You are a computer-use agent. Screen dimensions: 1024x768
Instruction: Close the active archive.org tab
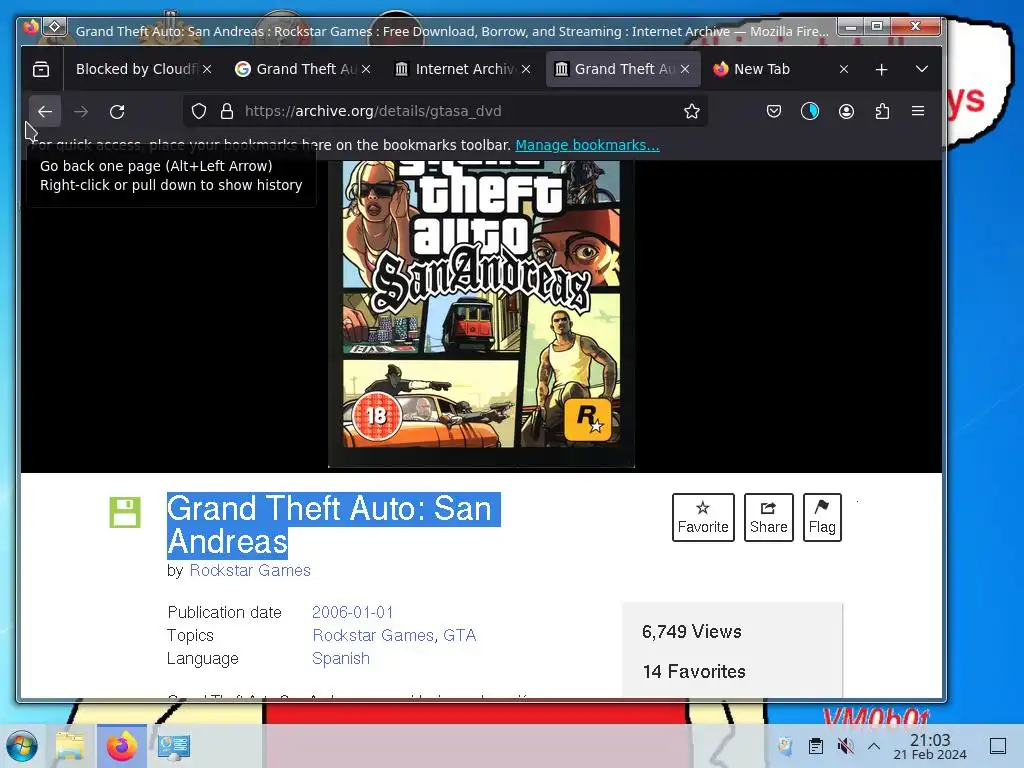pyautogui.click(x=685, y=69)
